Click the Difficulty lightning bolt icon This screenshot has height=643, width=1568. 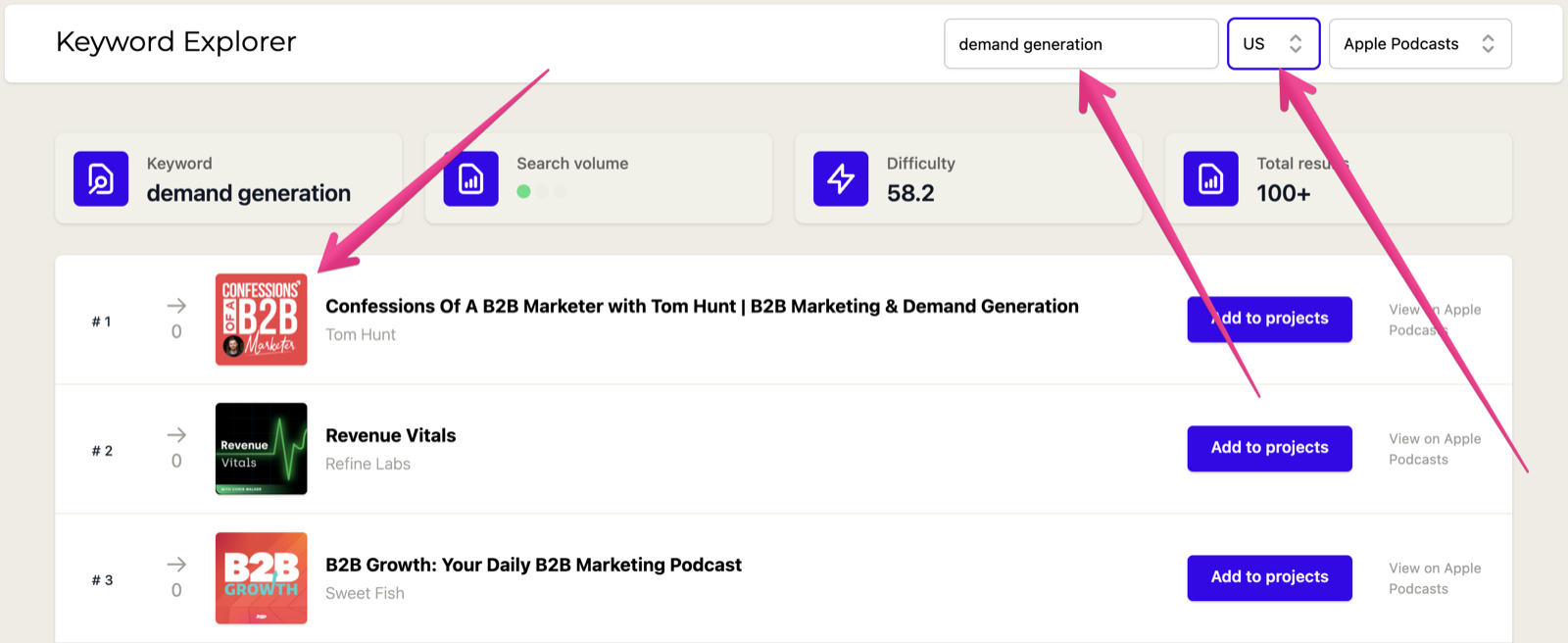tap(841, 178)
